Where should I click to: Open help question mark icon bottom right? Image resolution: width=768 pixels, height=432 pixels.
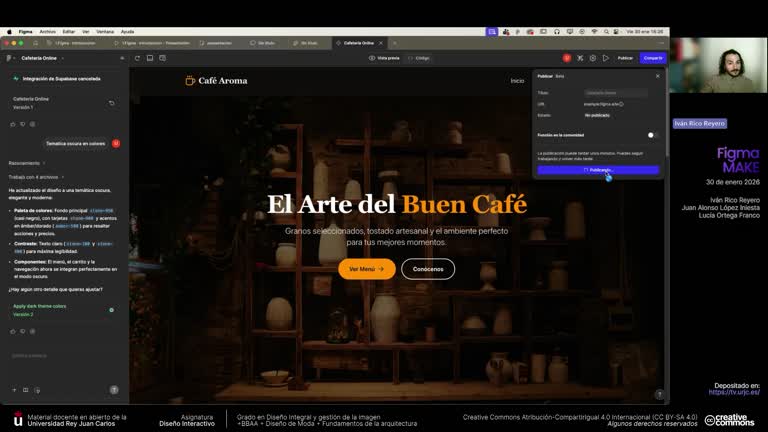pos(660,394)
